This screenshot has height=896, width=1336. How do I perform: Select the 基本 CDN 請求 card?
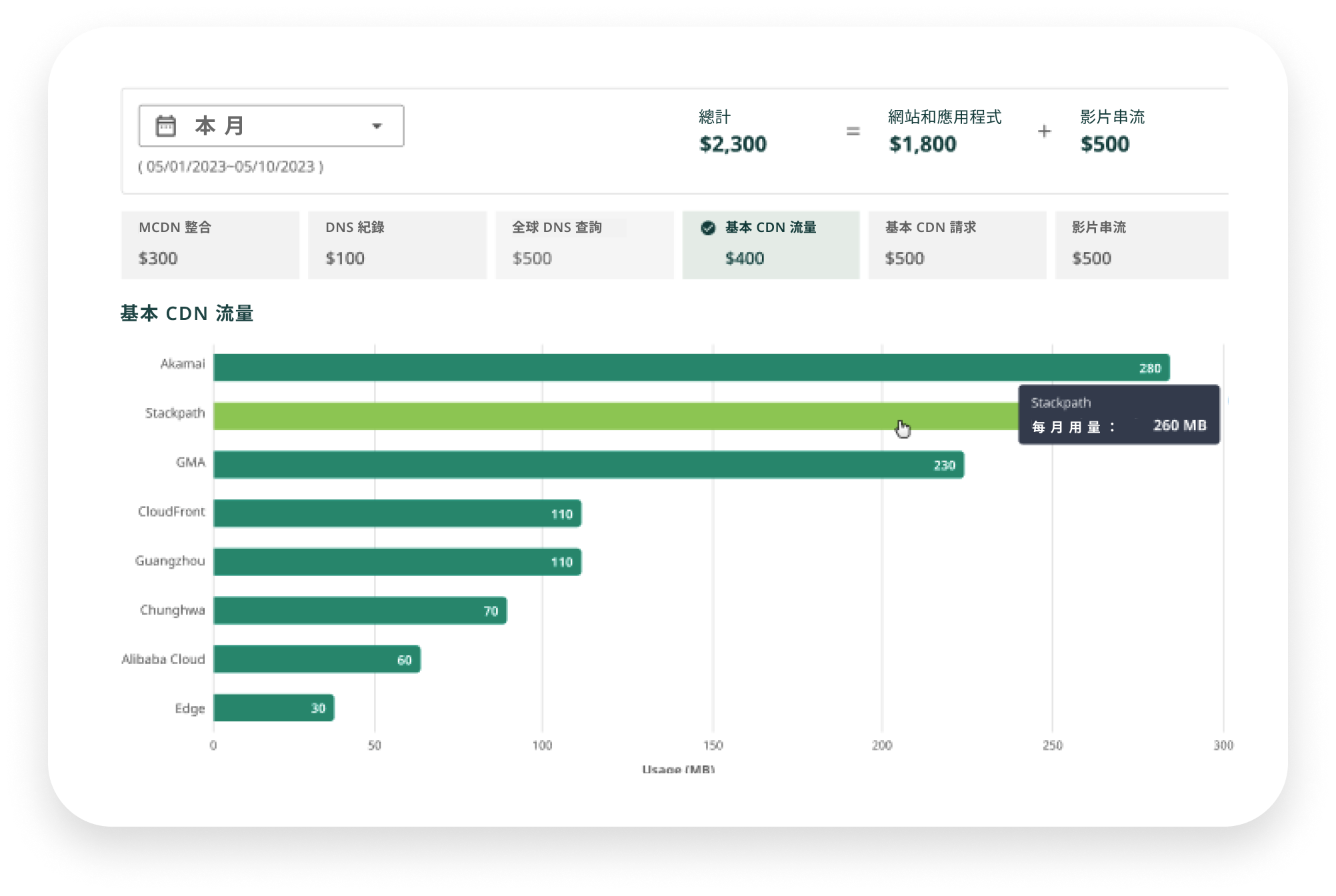coord(957,245)
